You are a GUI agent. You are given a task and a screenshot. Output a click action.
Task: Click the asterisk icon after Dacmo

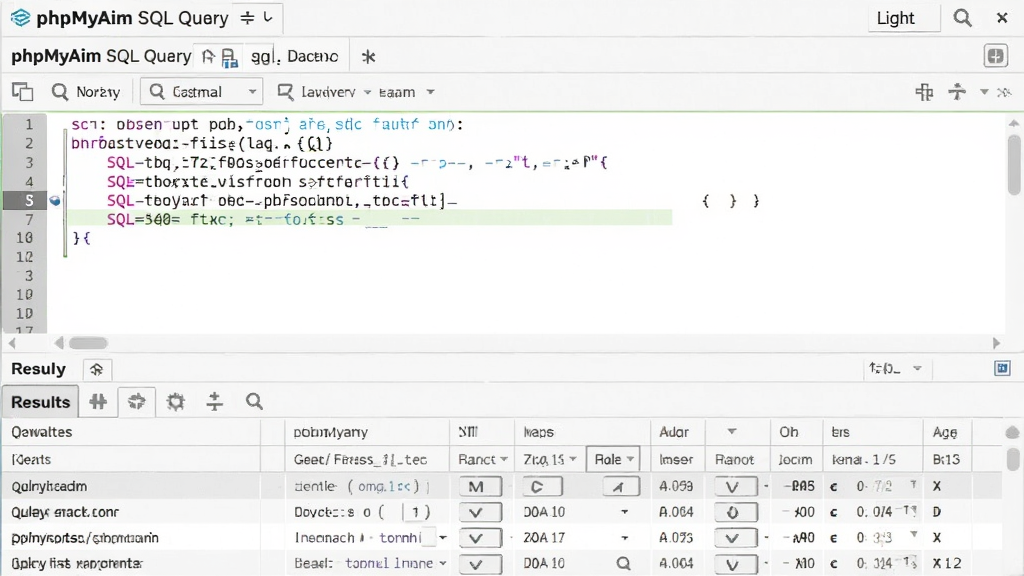[368, 57]
